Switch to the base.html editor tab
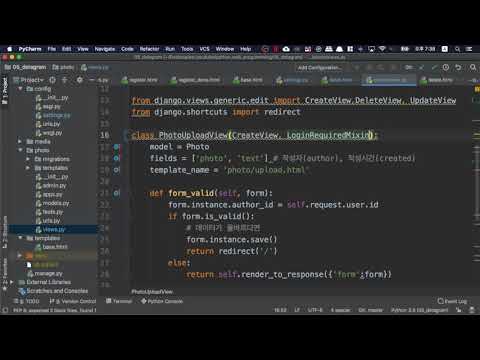The width and height of the screenshot is (480, 360). point(248,80)
